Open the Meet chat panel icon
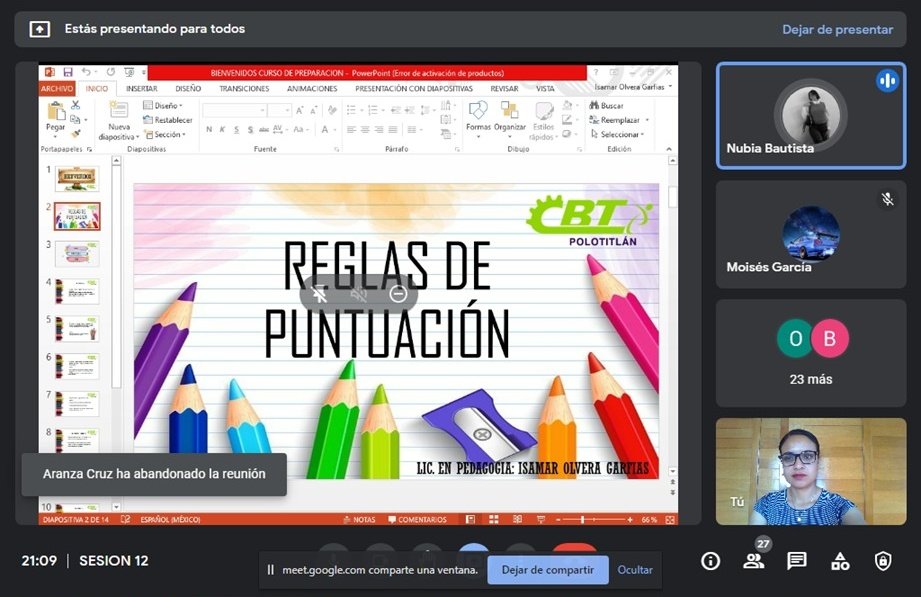The width and height of the screenshot is (921, 597). point(796,561)
